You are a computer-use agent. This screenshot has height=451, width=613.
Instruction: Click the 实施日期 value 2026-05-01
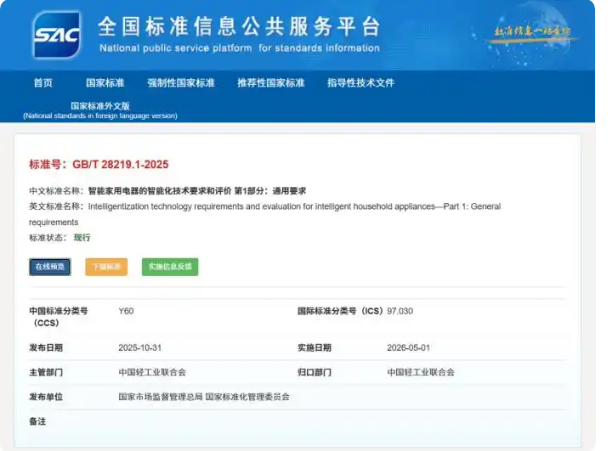409,348
